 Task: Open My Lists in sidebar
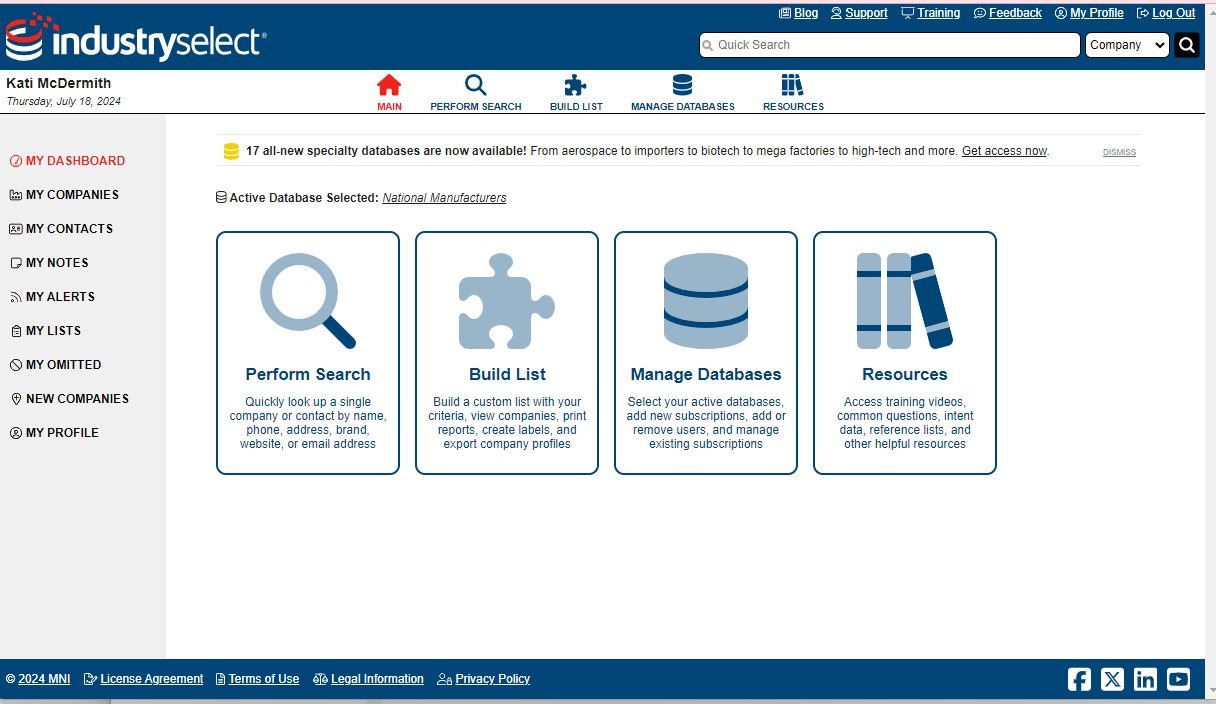[45, 331]
